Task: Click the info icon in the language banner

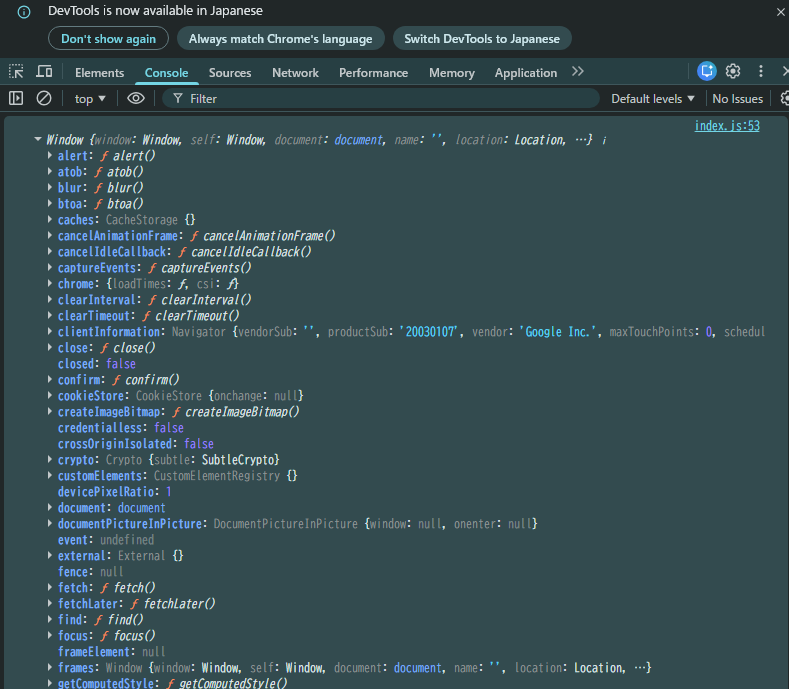Action: [x=24, y=12]
